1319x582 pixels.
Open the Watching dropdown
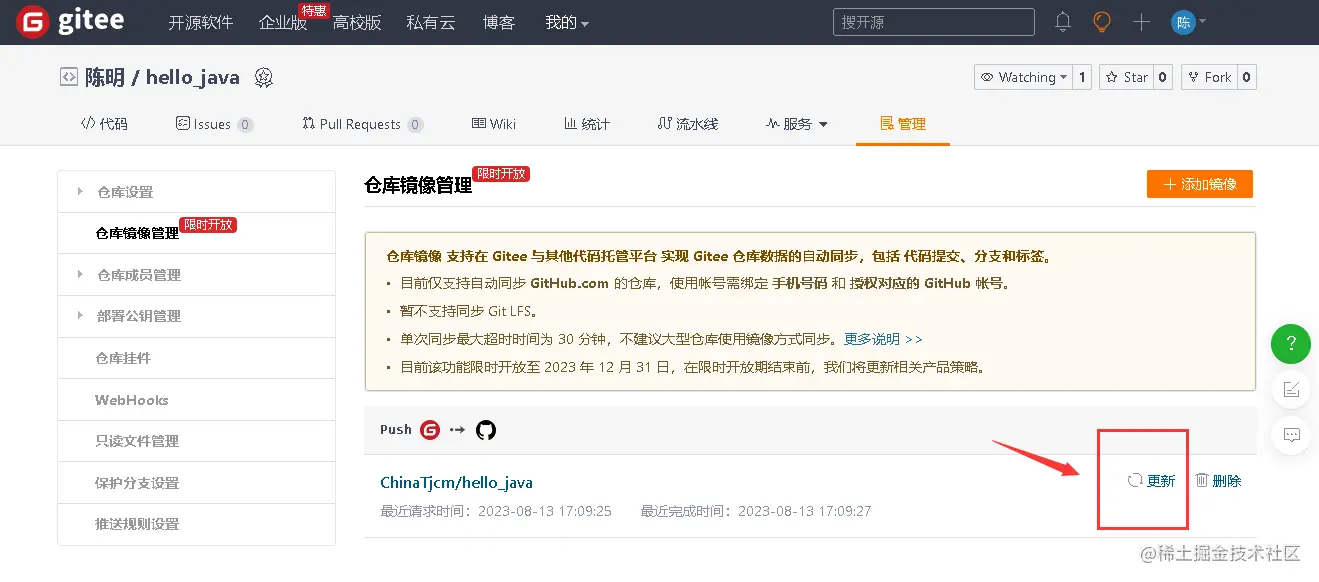pos(1023,77)
